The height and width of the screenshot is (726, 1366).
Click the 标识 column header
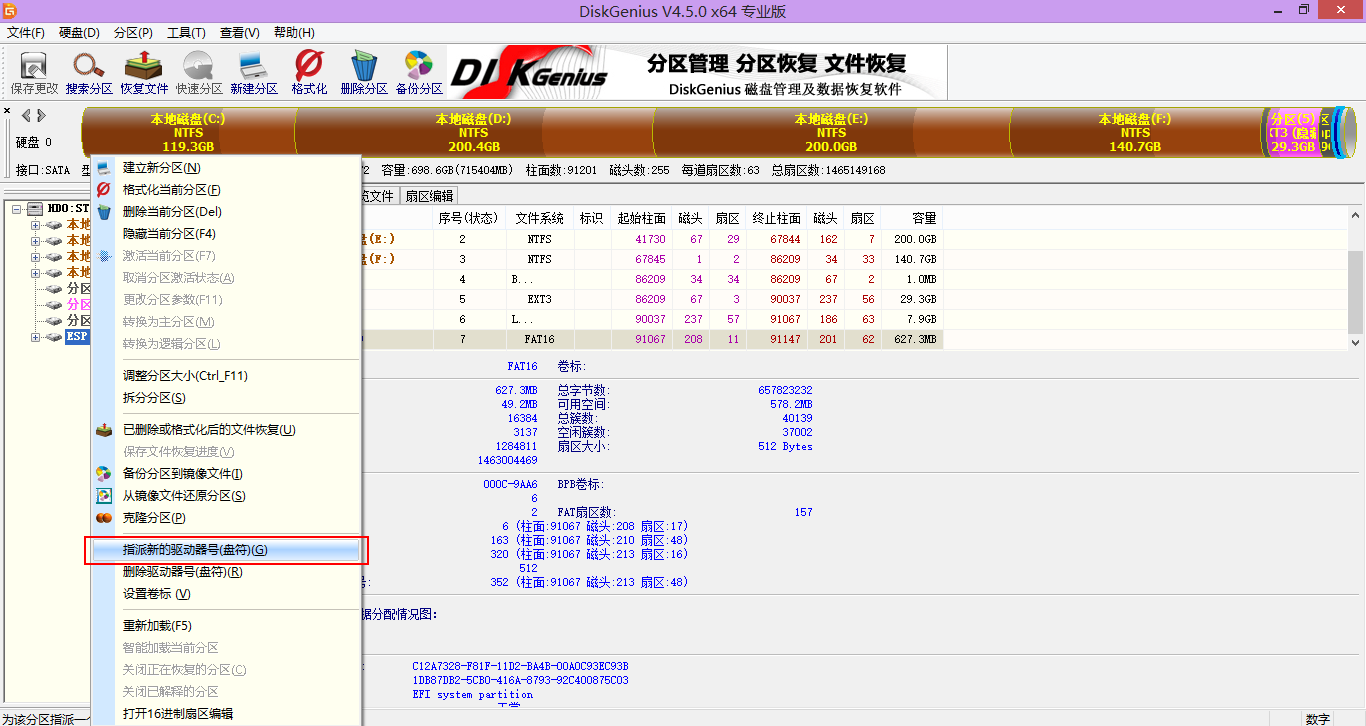click(x=593, y=218)
